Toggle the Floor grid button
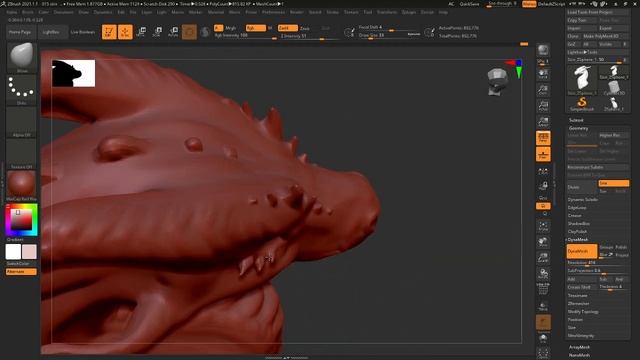640x360 pixels. pos(543,154)
